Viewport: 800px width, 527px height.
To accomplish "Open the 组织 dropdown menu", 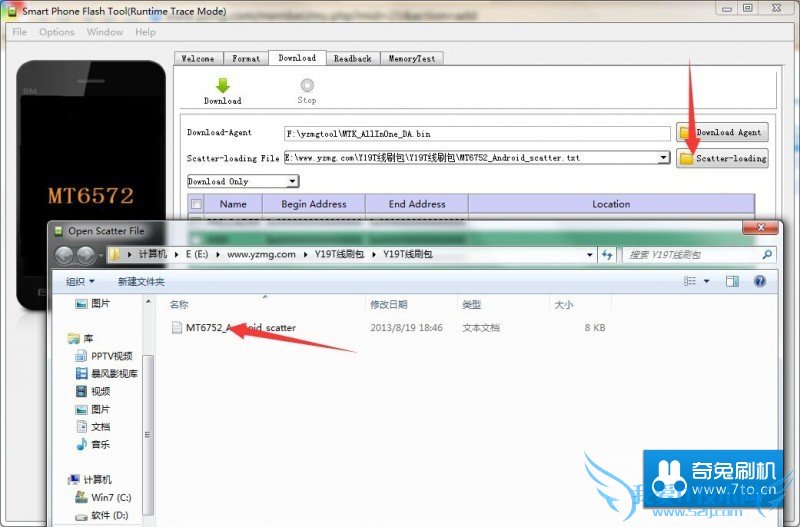I will [80, 282].
